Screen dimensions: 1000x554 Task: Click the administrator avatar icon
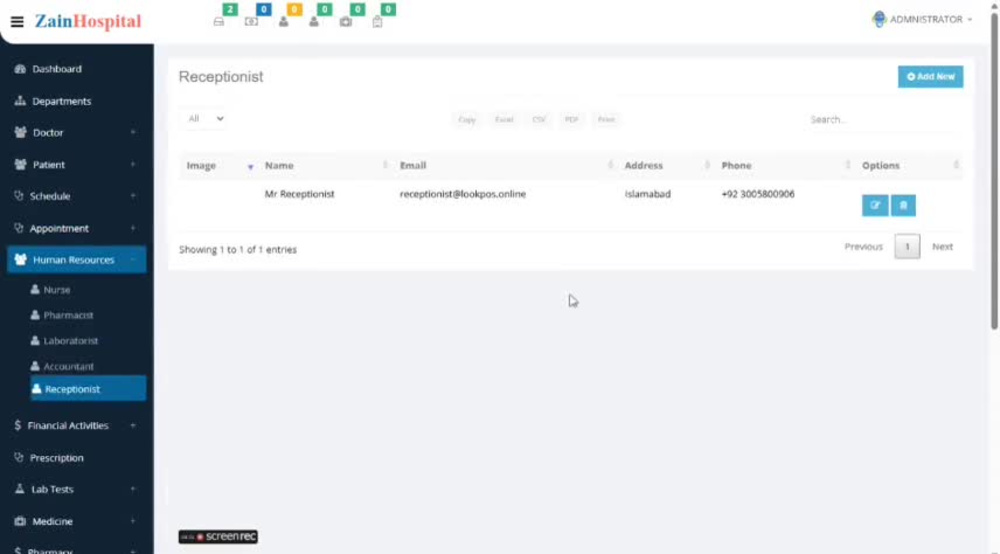coord(879,19)
